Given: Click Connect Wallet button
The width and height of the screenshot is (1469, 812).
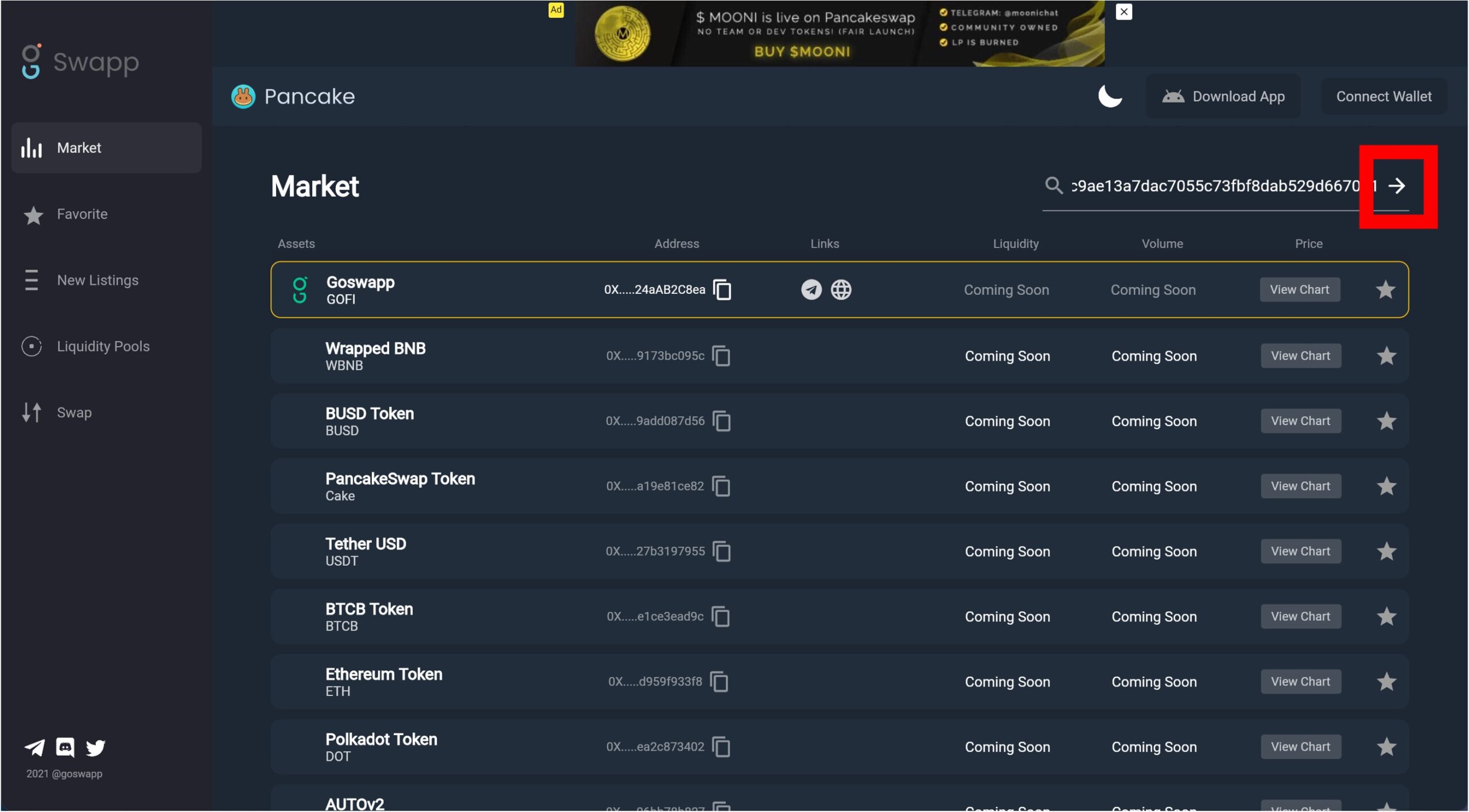Looking at the screenshot, I should tap(1383, 96).
